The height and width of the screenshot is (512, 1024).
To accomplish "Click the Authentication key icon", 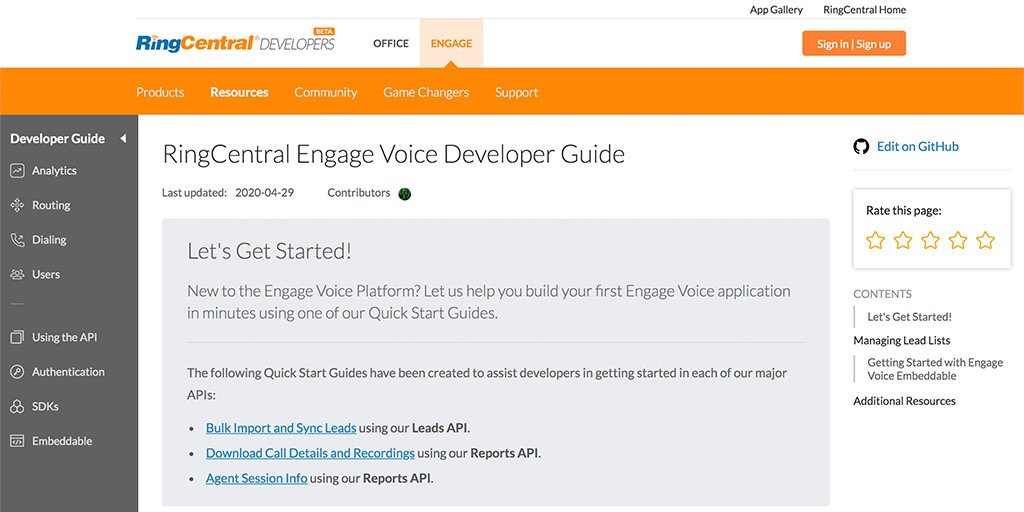I will (17, 372).
